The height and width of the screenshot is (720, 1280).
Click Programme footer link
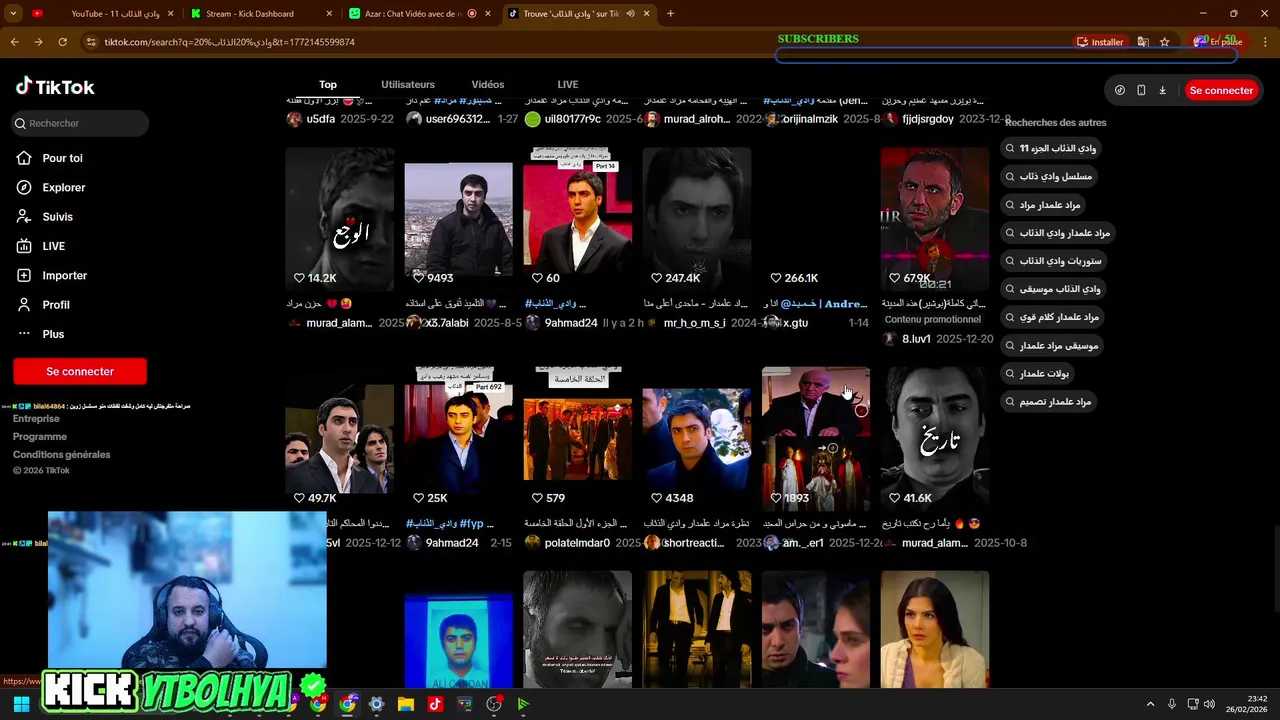(40, 437)
